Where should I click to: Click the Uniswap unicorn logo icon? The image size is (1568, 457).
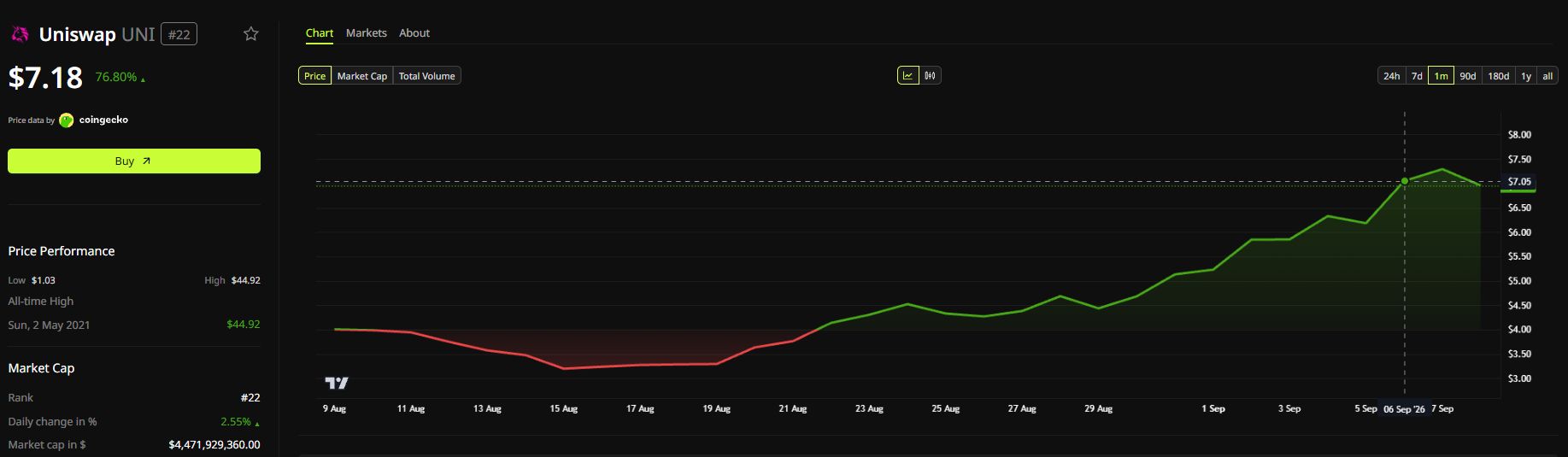point(20,34)
